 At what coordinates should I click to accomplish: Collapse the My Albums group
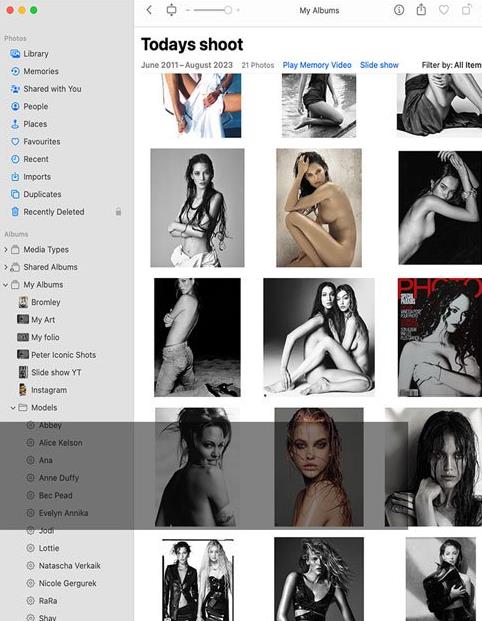coord(6,284)
